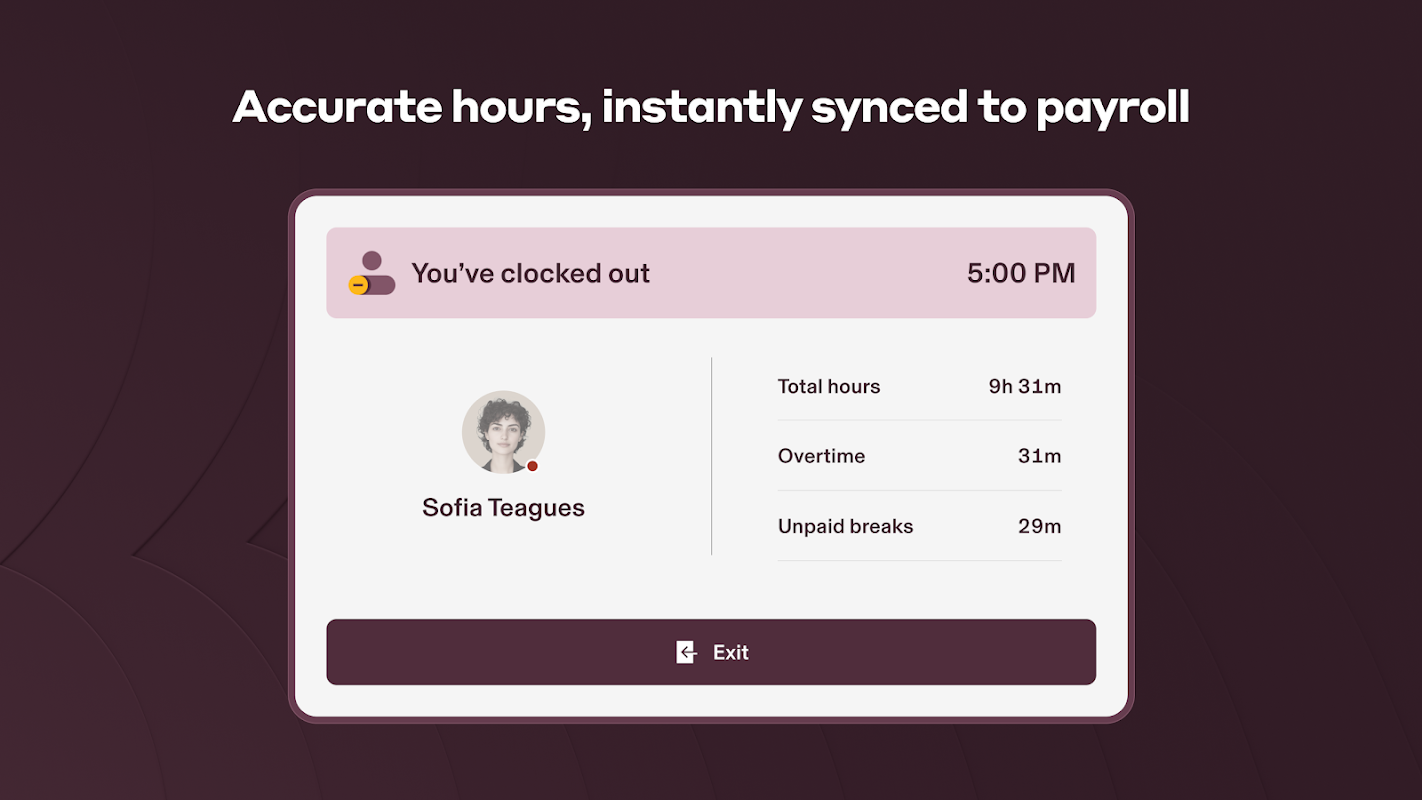Screen dimensions: 1422x800
Task: Click the 31m overtime value
Action: (x=1039, y=456)
